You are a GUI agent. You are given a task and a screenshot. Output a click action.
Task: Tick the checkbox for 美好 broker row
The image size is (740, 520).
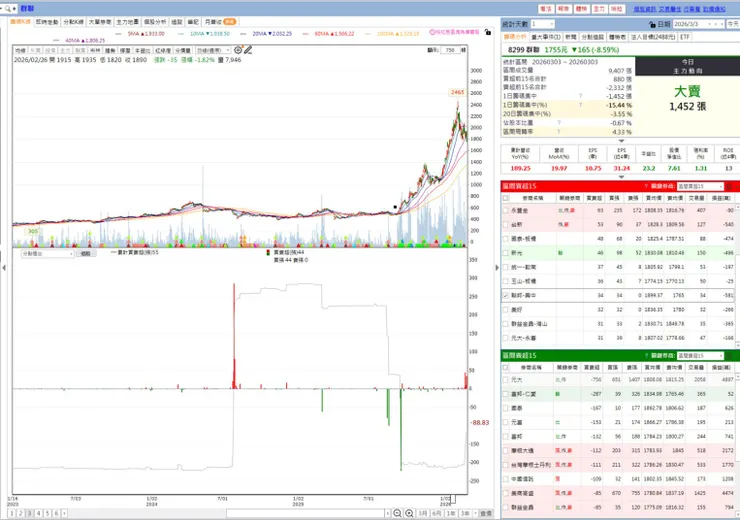click(x=505, y=310)
